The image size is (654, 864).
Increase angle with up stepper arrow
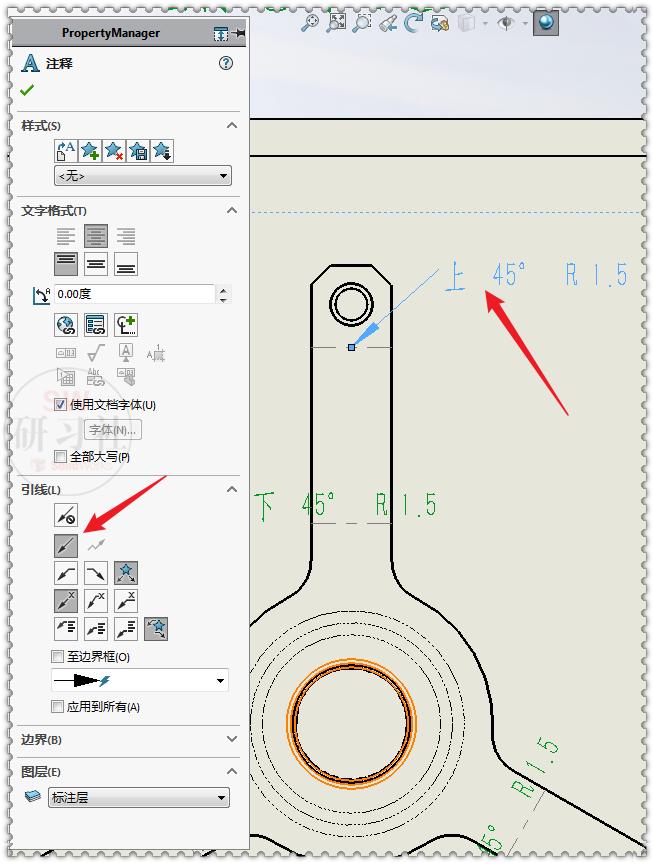(223, 289)
